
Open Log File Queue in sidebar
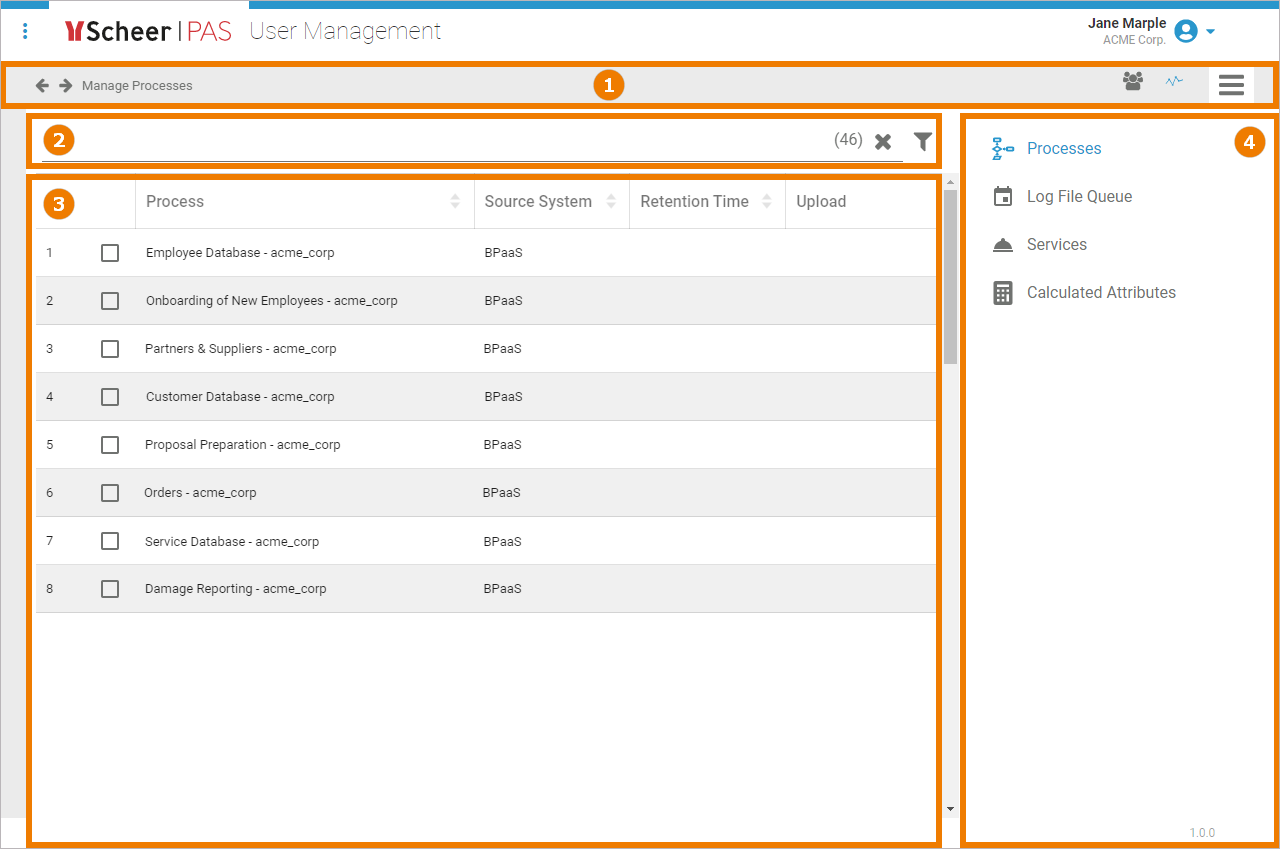1079,197
